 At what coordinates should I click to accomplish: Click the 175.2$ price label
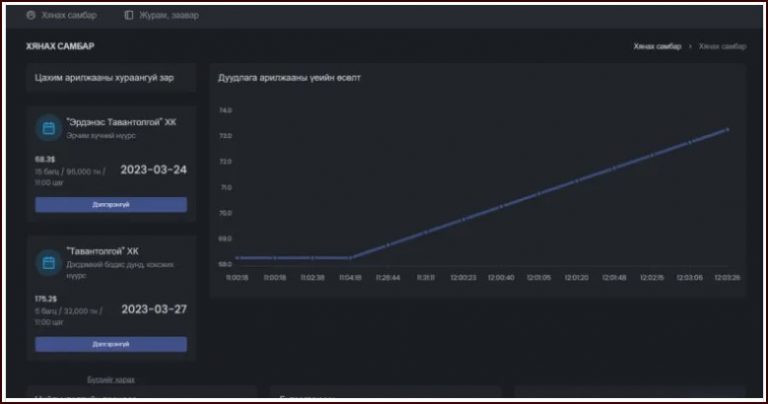(x=46, y=298)
